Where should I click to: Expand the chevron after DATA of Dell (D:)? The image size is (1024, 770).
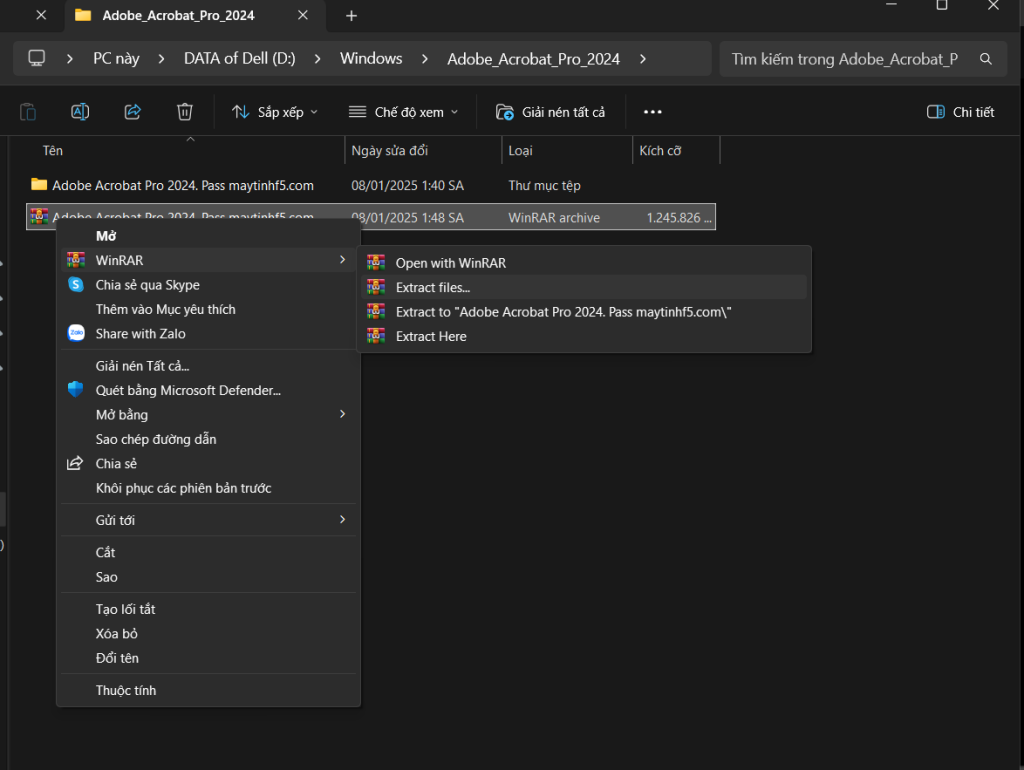317,59
